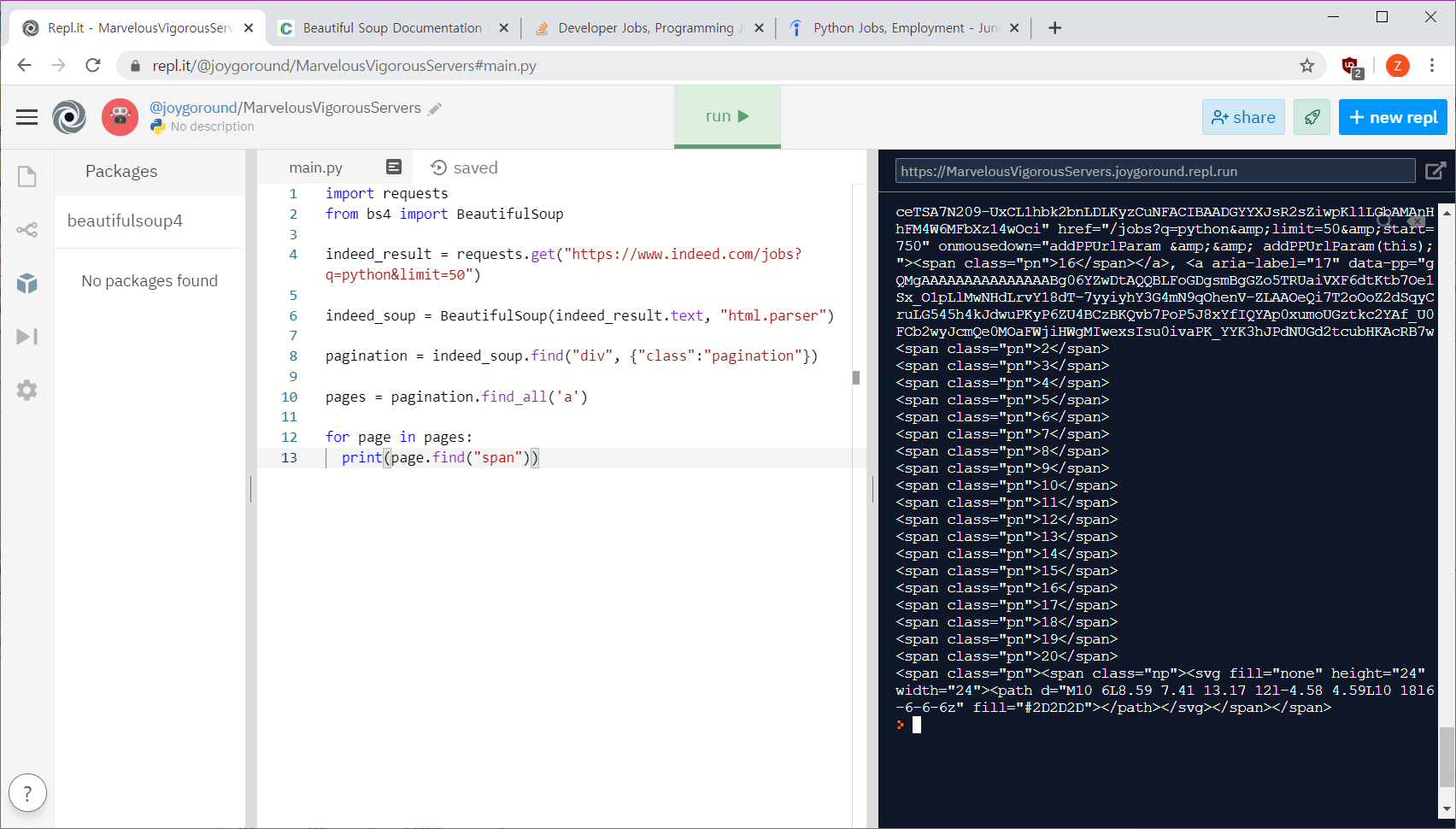Click console output line with 20
Image resolution: width=1456 pixels, height=829 pixels.
point(1007,656)
